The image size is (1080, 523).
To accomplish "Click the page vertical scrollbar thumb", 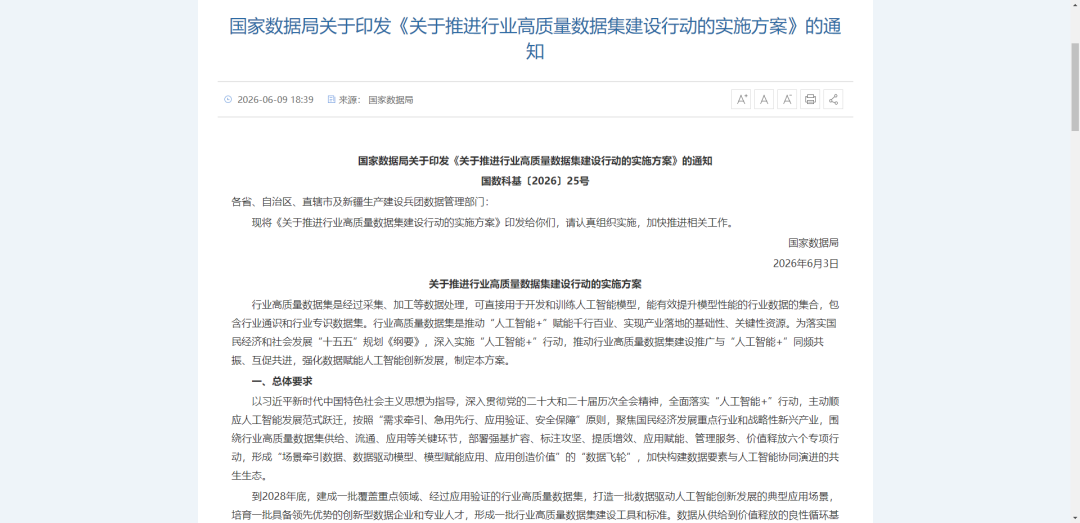I will click(x=1074, y=87).
